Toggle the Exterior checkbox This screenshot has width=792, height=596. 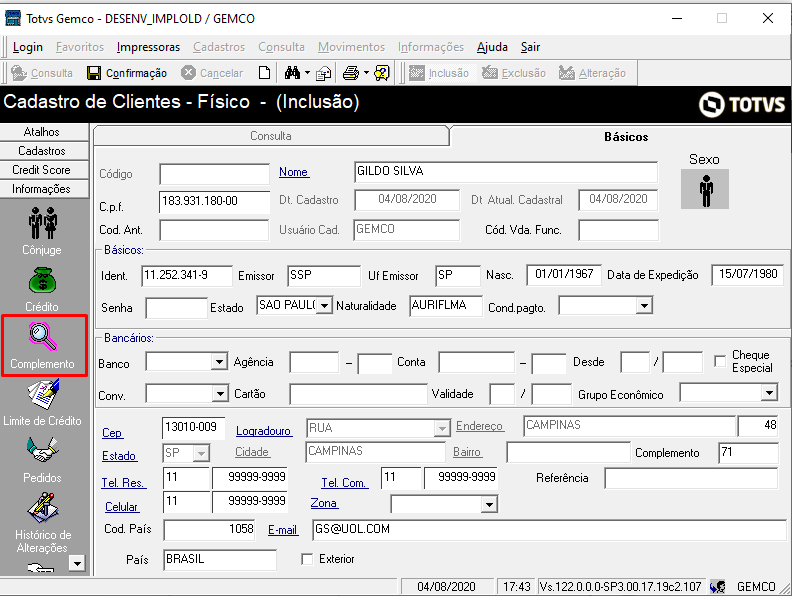(307, 559)
